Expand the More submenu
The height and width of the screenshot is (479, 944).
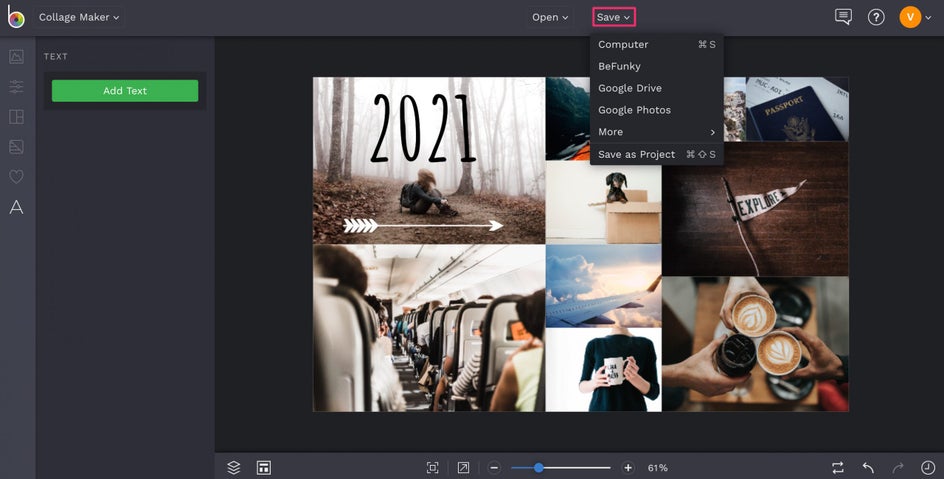pyautogui.click(x=657, y=132)
